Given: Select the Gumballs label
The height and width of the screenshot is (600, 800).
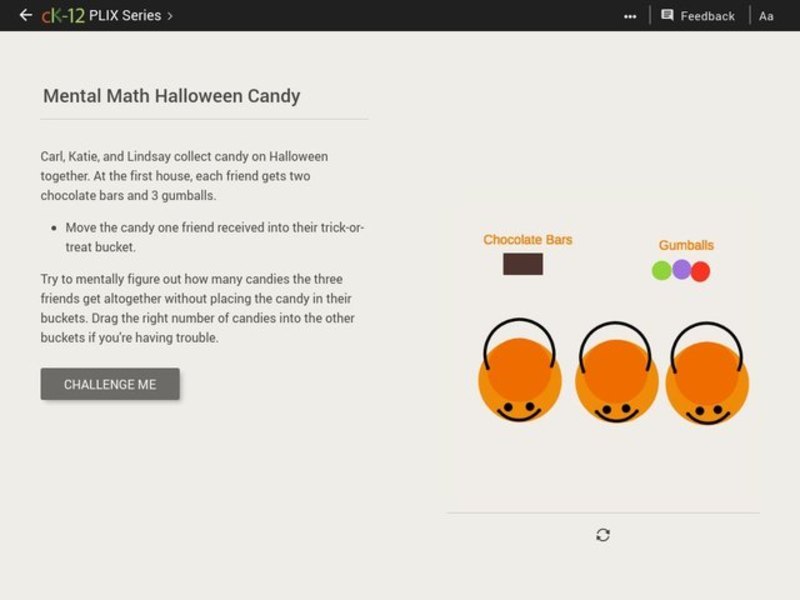Looking at the screenshot, I should click(x=687, y=244).
